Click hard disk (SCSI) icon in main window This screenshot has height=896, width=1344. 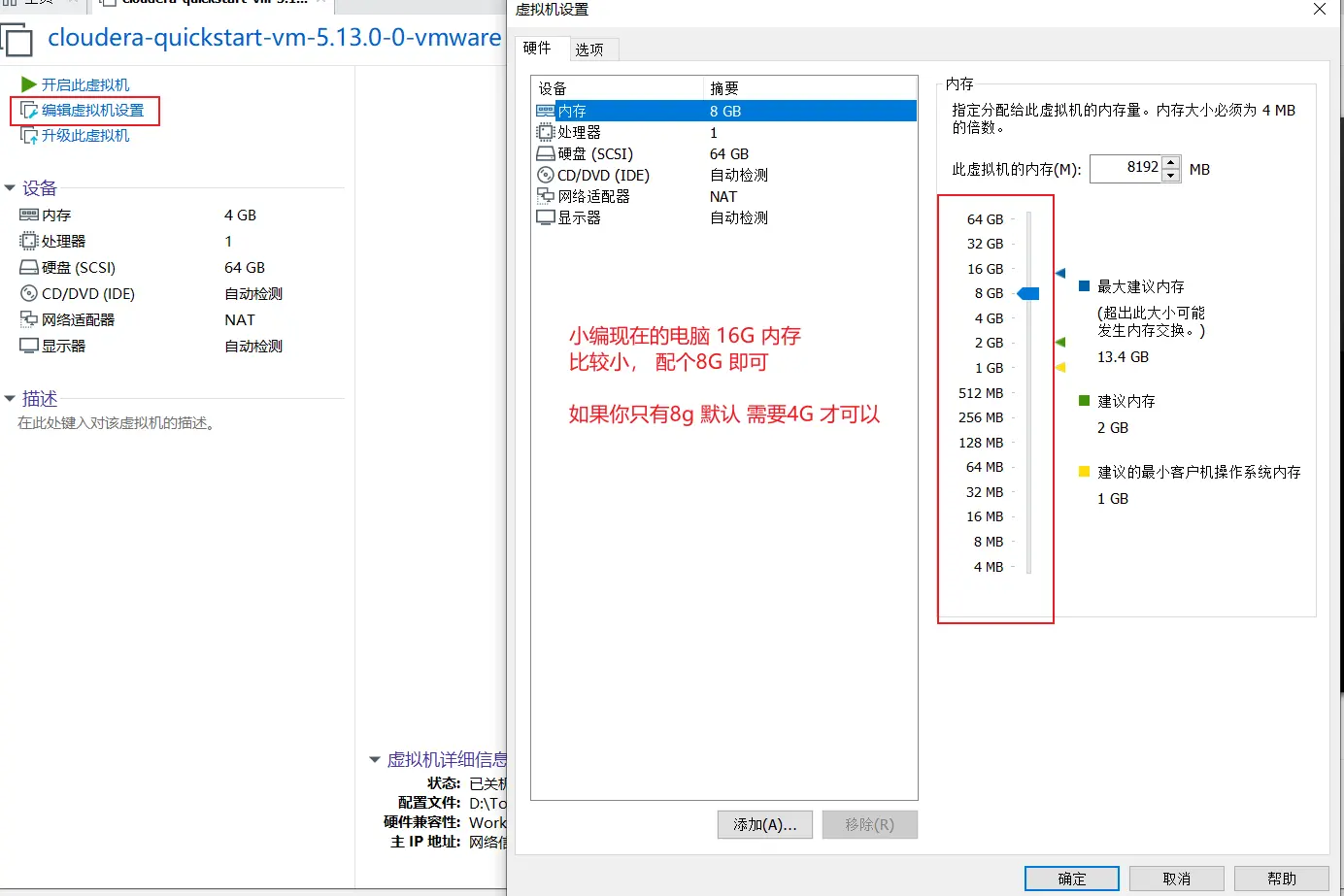click(29, 267)
